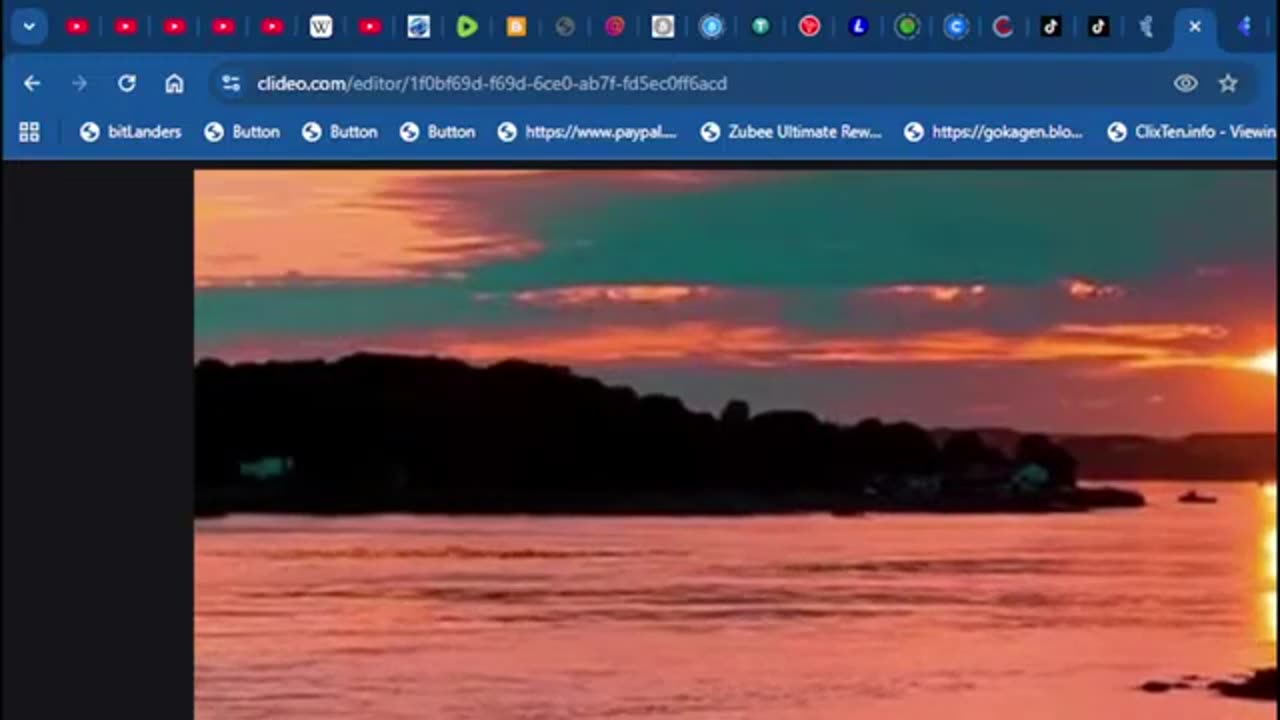Bookmark this page with the star
This screenshot has height=720, width=1280.
1228,84
